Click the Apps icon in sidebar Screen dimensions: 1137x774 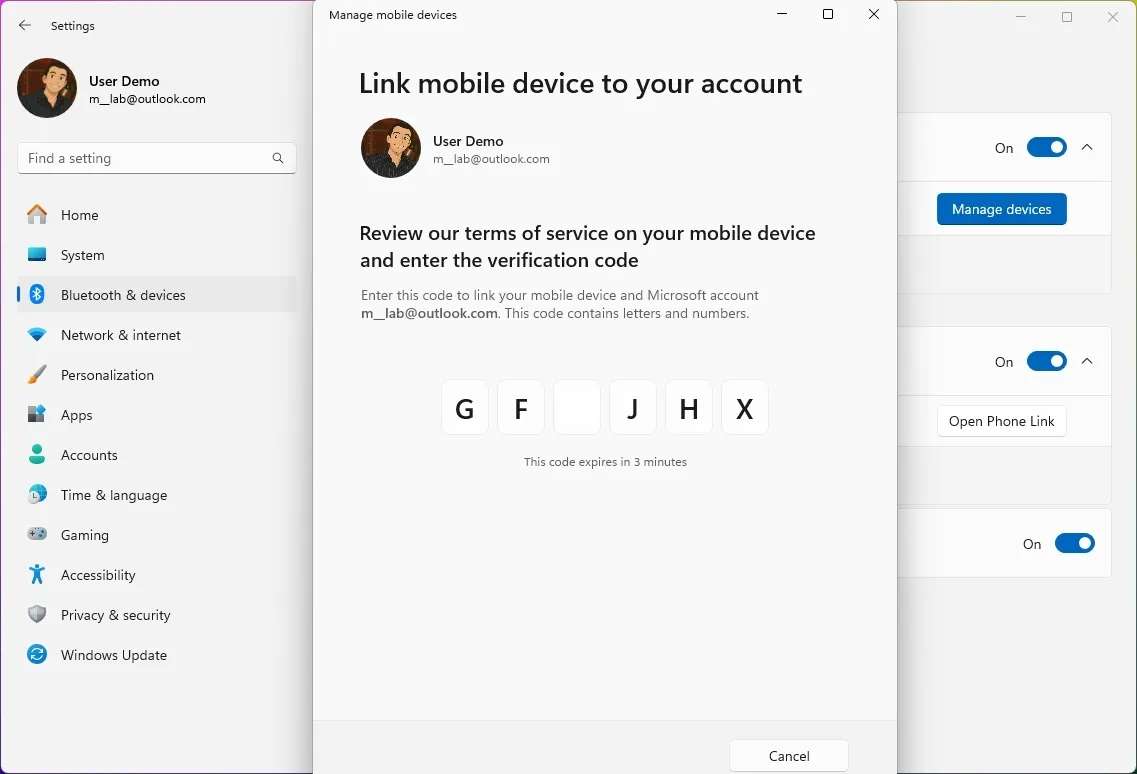pos(37,414)
